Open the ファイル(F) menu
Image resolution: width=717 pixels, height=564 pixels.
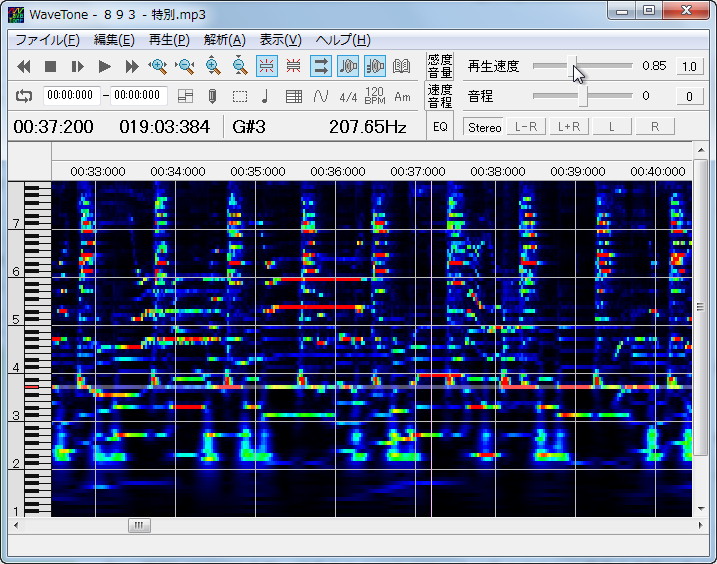tap(48, 40)
